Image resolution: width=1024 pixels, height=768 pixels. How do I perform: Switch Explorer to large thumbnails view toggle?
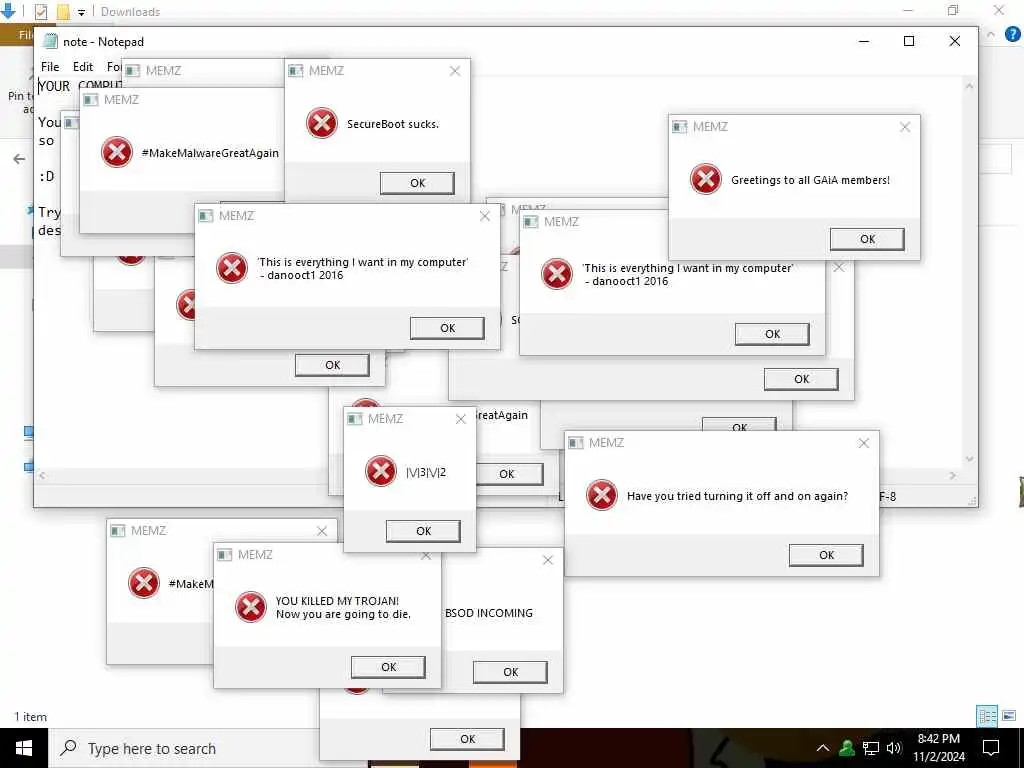1009,716
